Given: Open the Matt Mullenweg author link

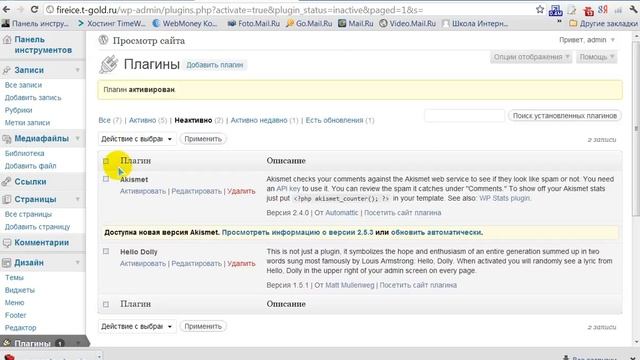Looking at the screenshot, I should point(350,285).
